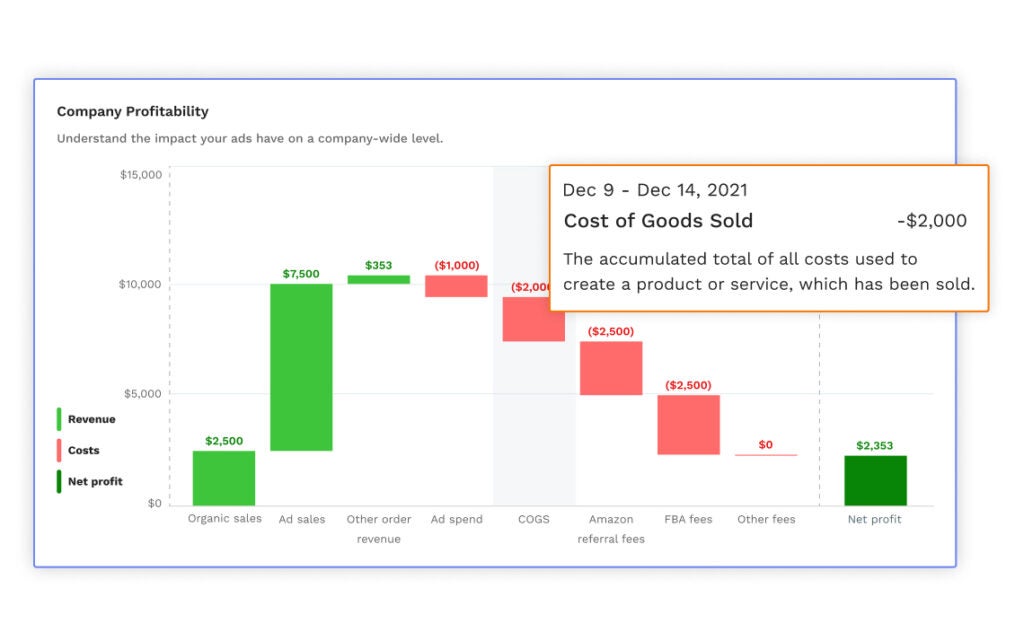Click the COGS axis label

pyautogui.click(x=534, y=519)
